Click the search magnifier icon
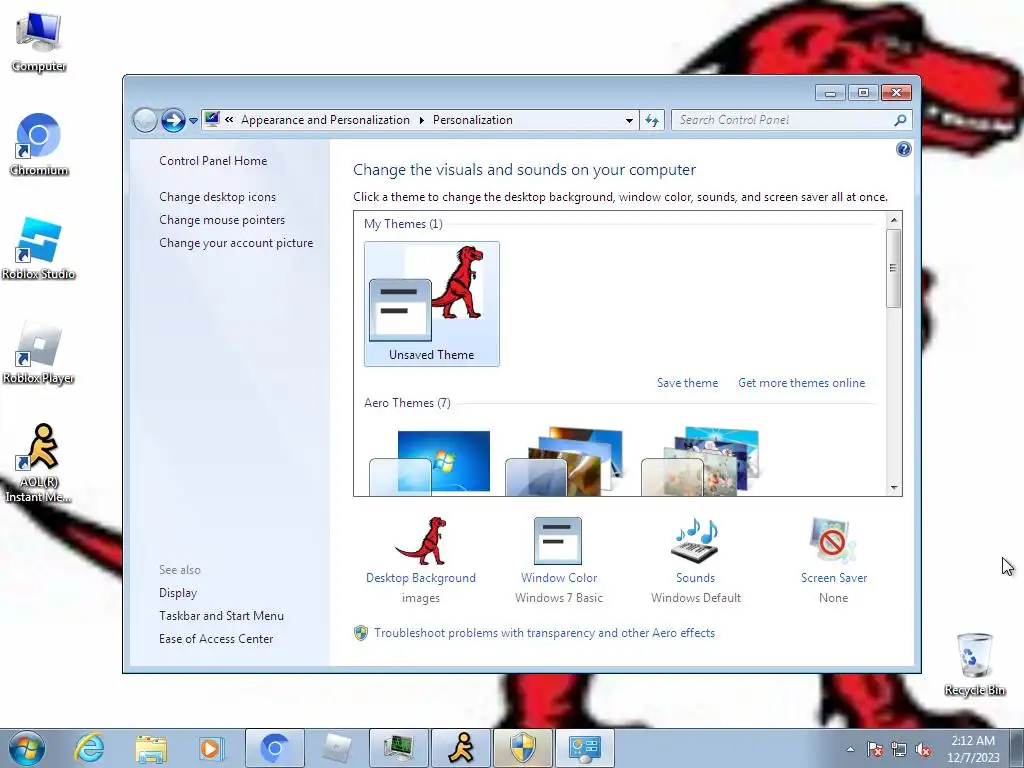This screenshot has width=1024, height=768. click(x=900, y=120)
